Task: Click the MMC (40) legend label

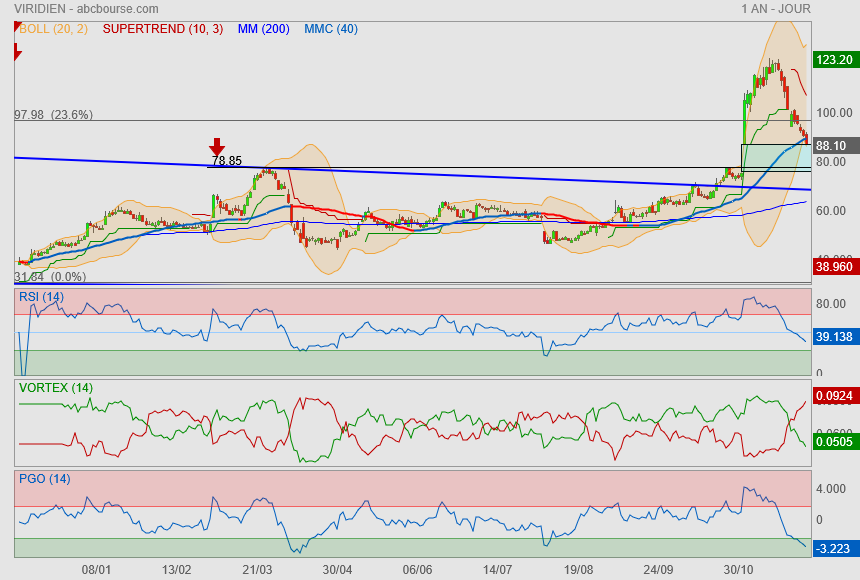Action: click(x=331, y=29)
